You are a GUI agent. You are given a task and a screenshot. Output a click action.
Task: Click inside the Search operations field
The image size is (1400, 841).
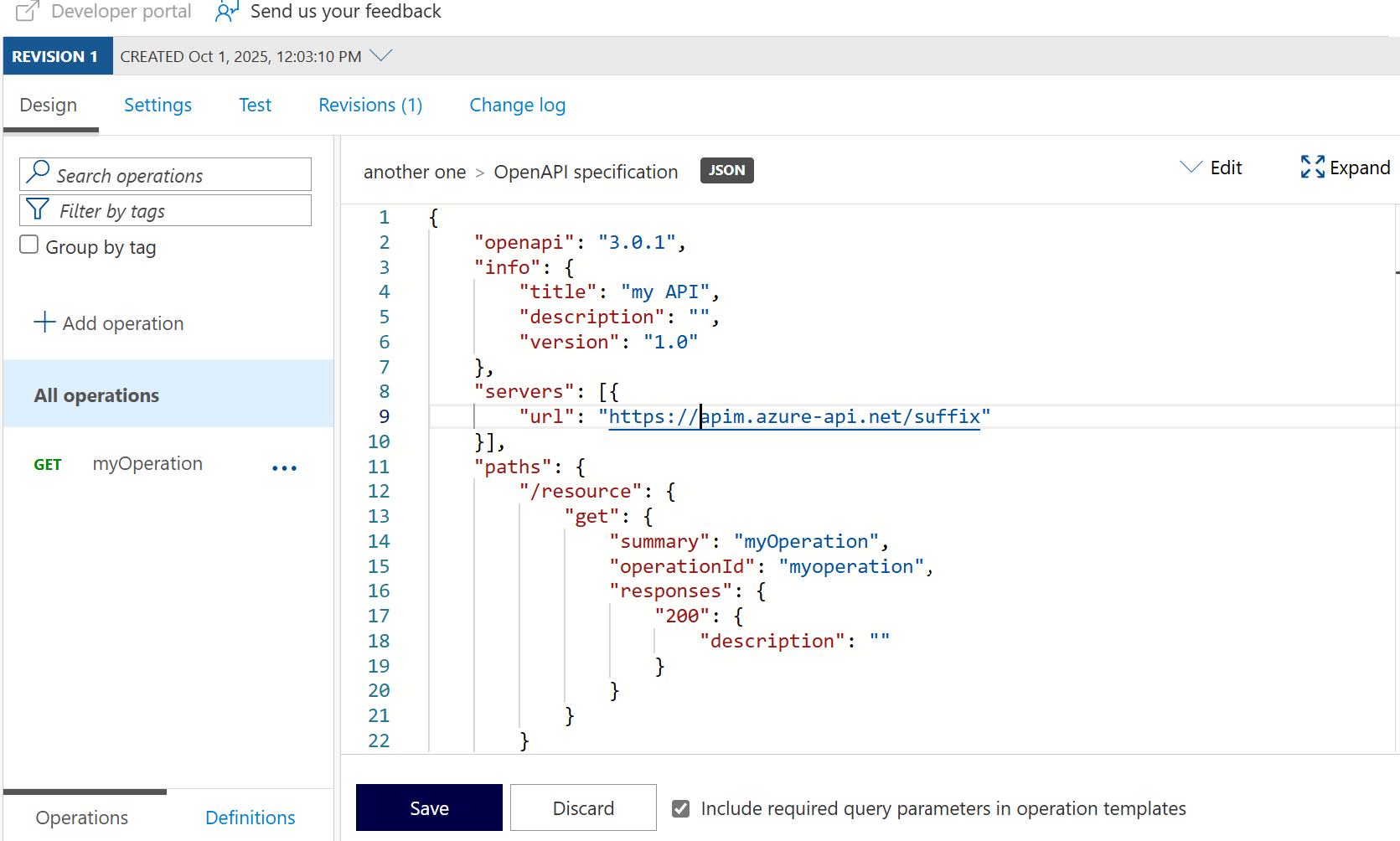(168, 174)
